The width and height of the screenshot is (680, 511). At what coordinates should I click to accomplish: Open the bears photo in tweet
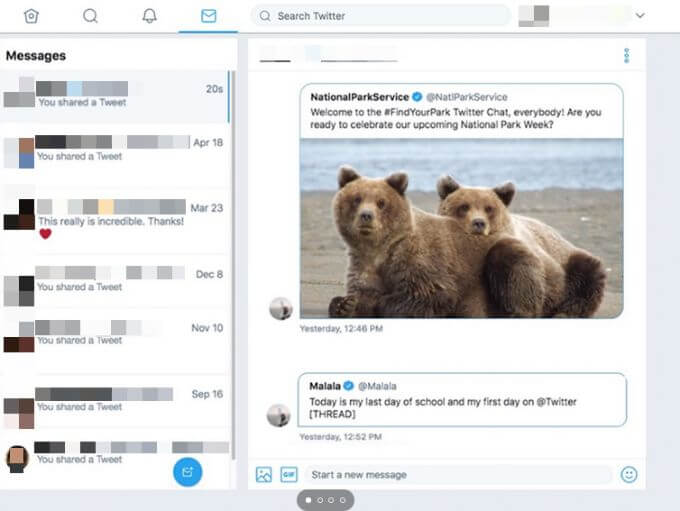point(461,228)
